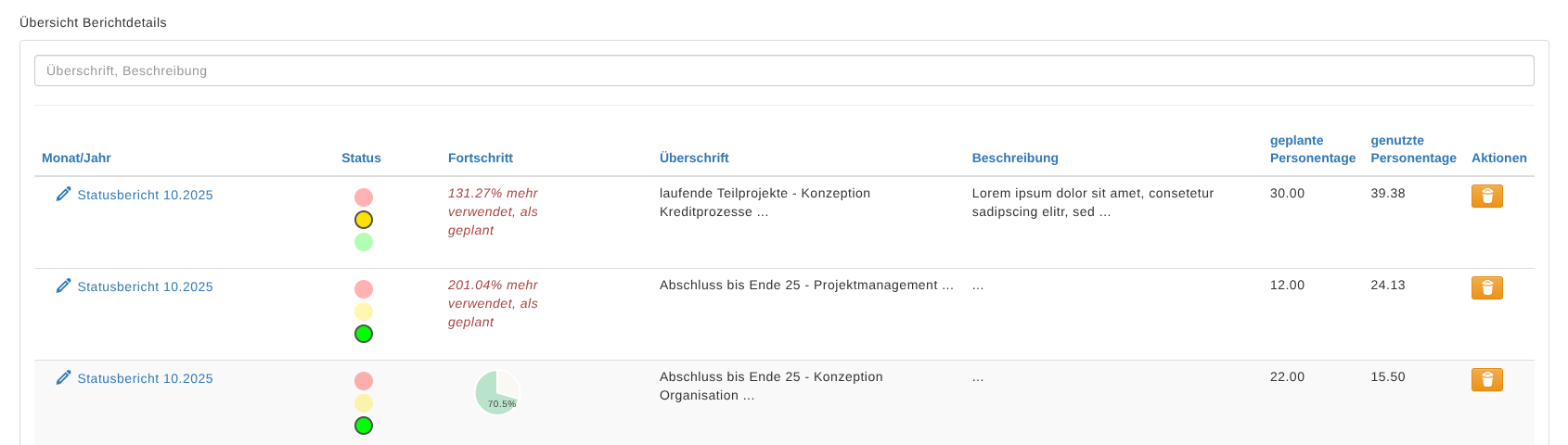Sort by Überschrift column header
This screenshot has height=445, width=1568.
(694, 158)
